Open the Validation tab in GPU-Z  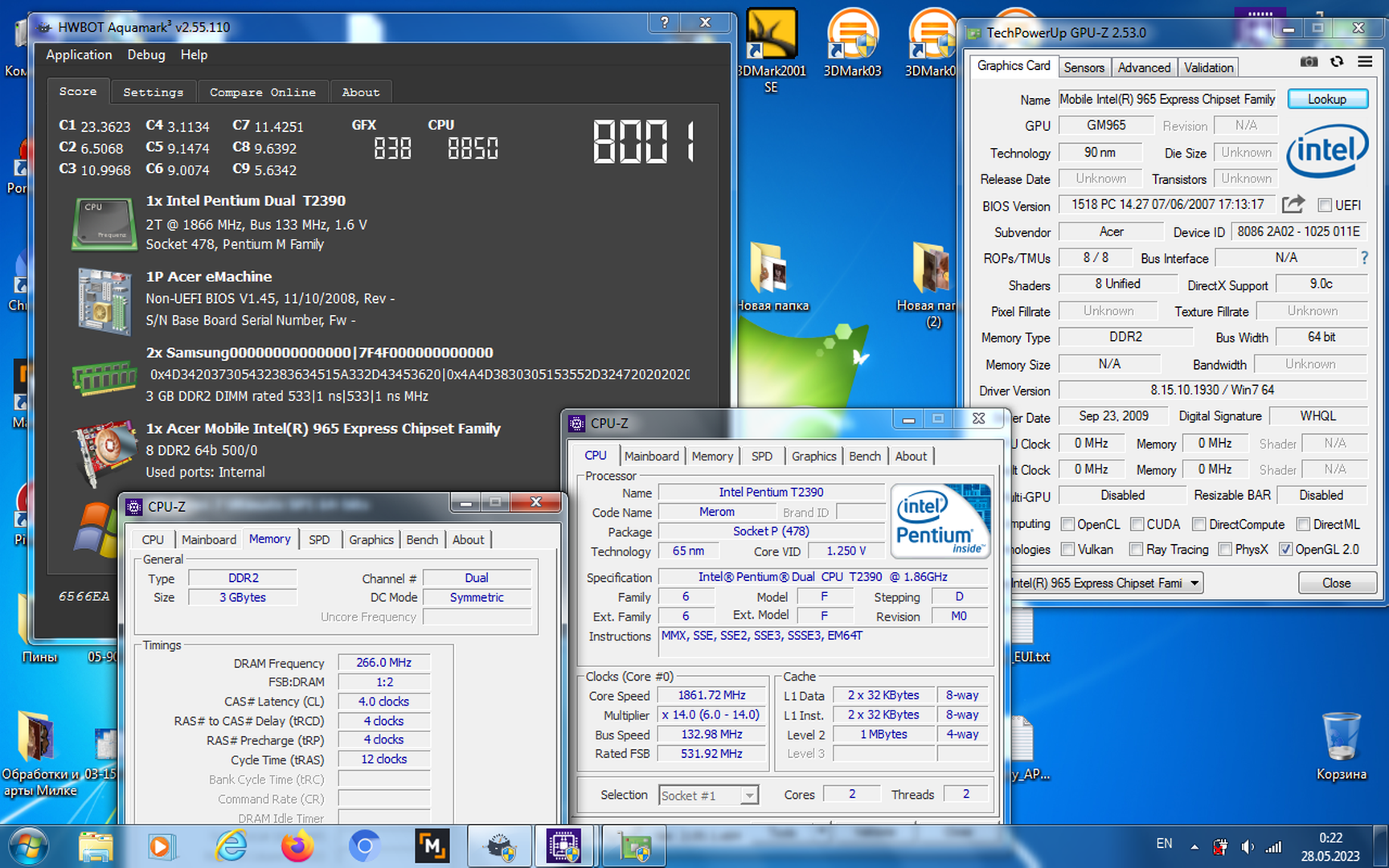[1208, 68]
